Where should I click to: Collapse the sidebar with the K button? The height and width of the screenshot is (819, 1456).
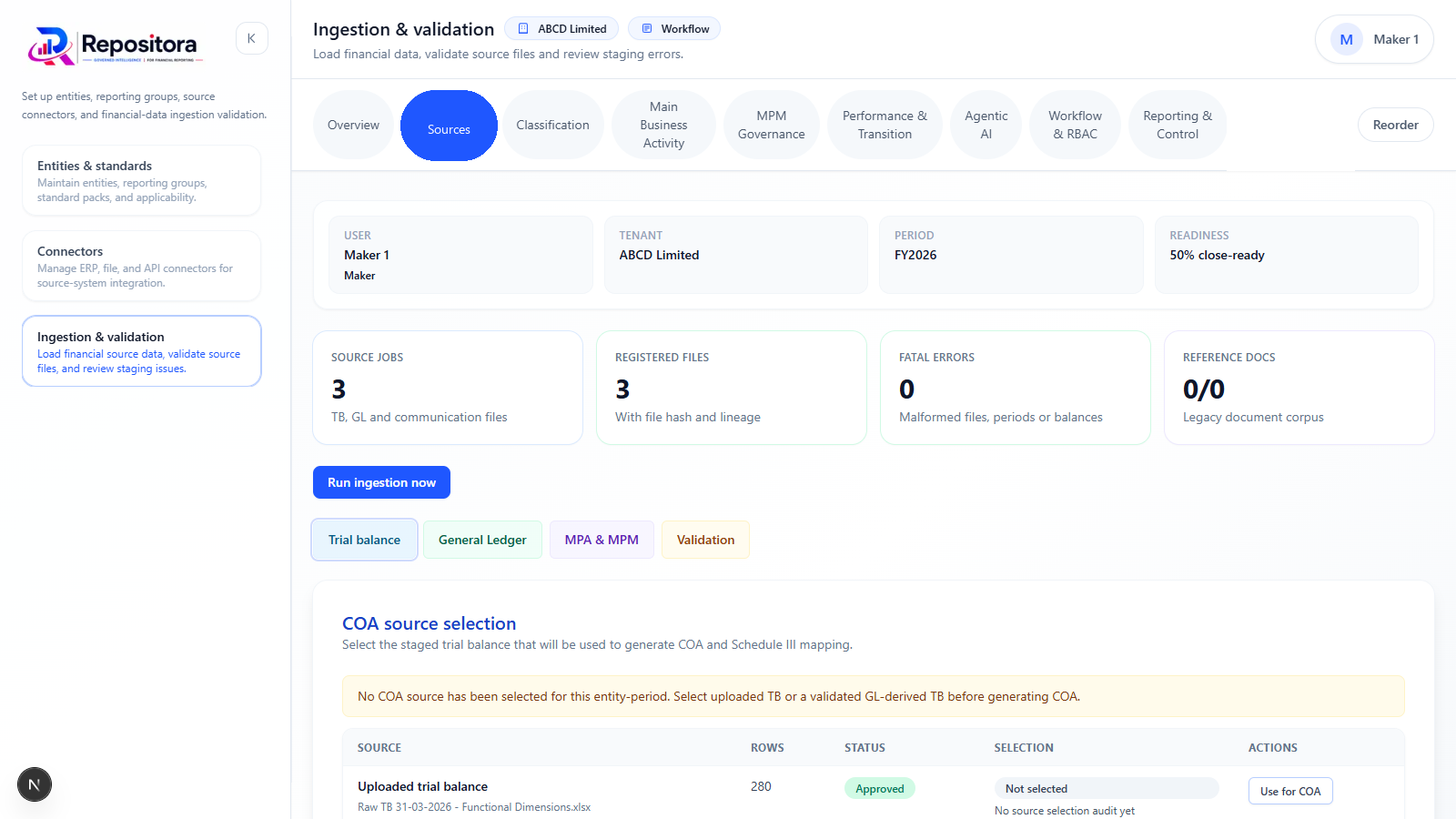click(251, 38)
